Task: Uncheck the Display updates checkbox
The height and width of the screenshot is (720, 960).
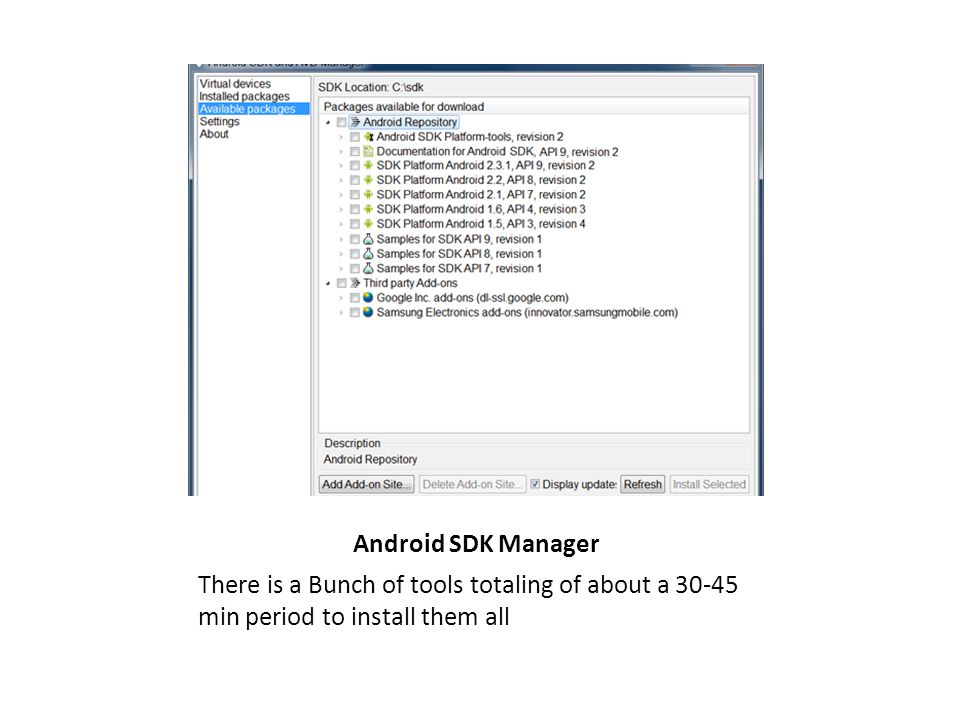Action: tap(535, 484)
